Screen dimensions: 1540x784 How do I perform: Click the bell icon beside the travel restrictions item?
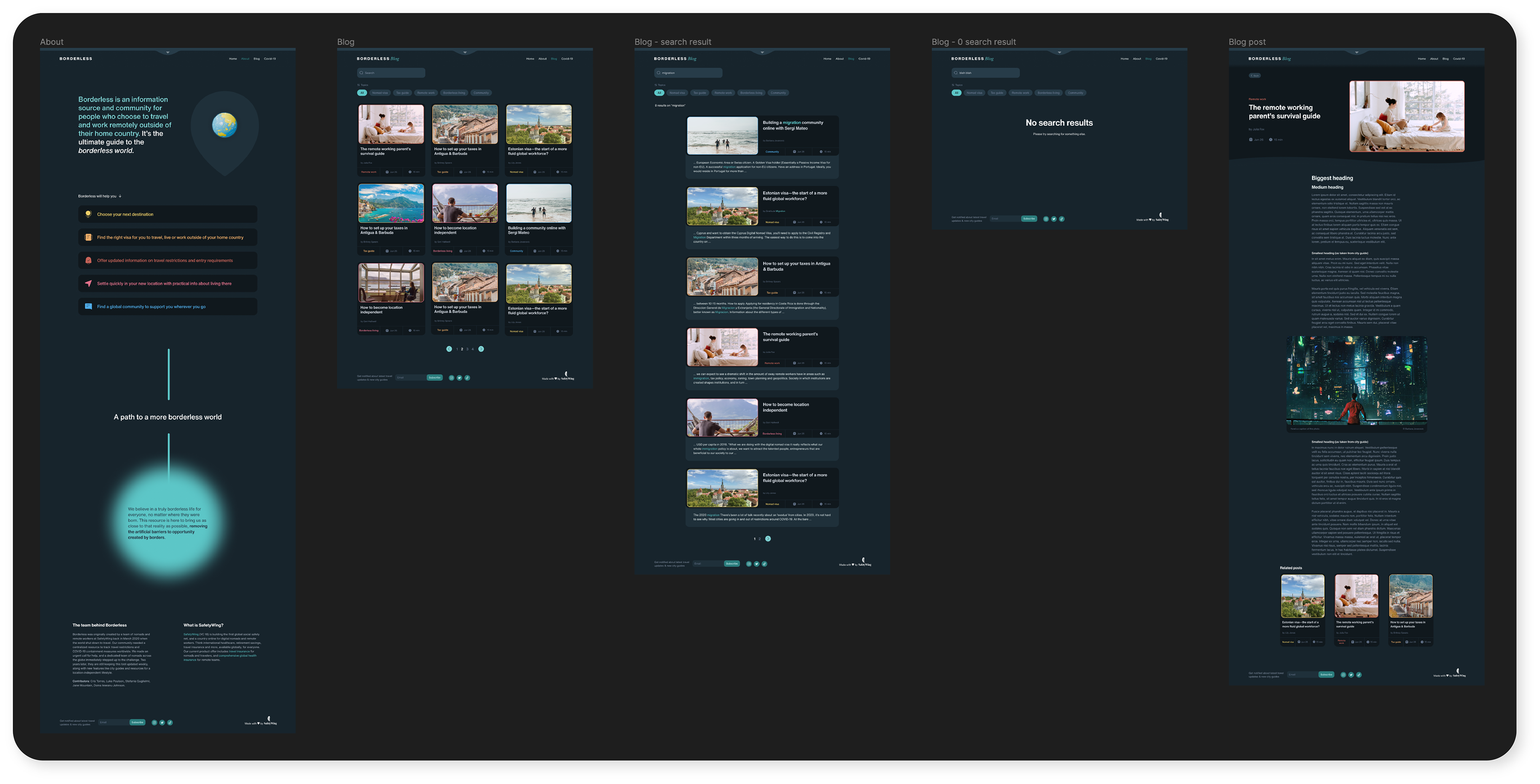89,260
